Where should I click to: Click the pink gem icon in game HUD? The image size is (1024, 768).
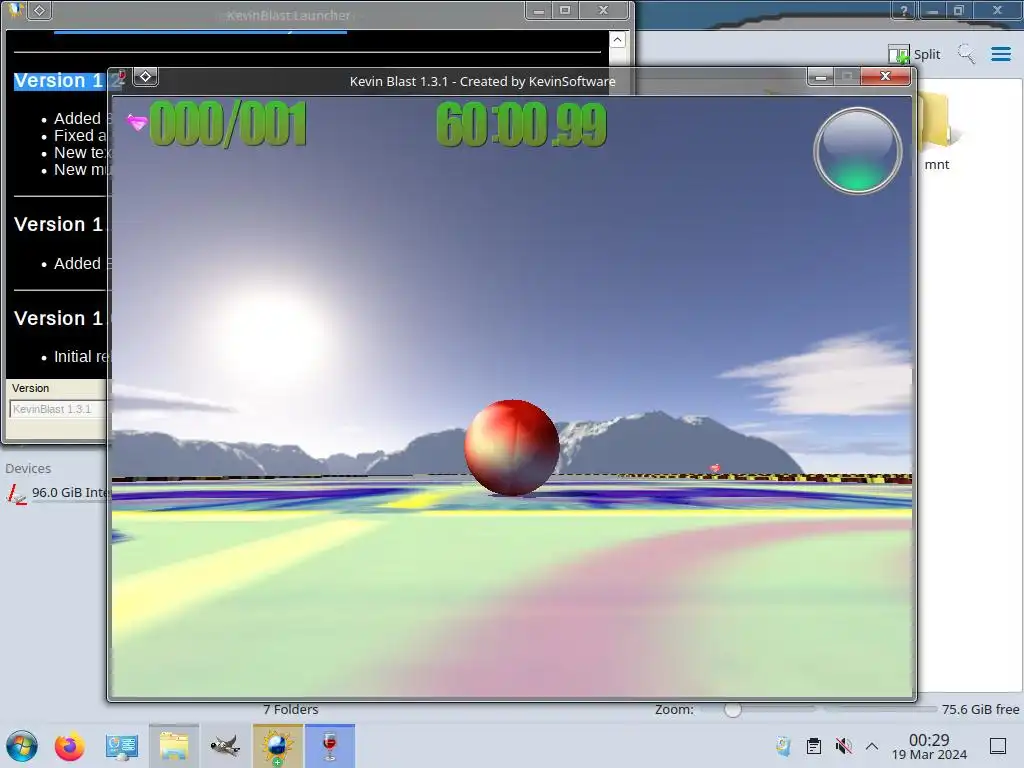[x=137, y=122]
